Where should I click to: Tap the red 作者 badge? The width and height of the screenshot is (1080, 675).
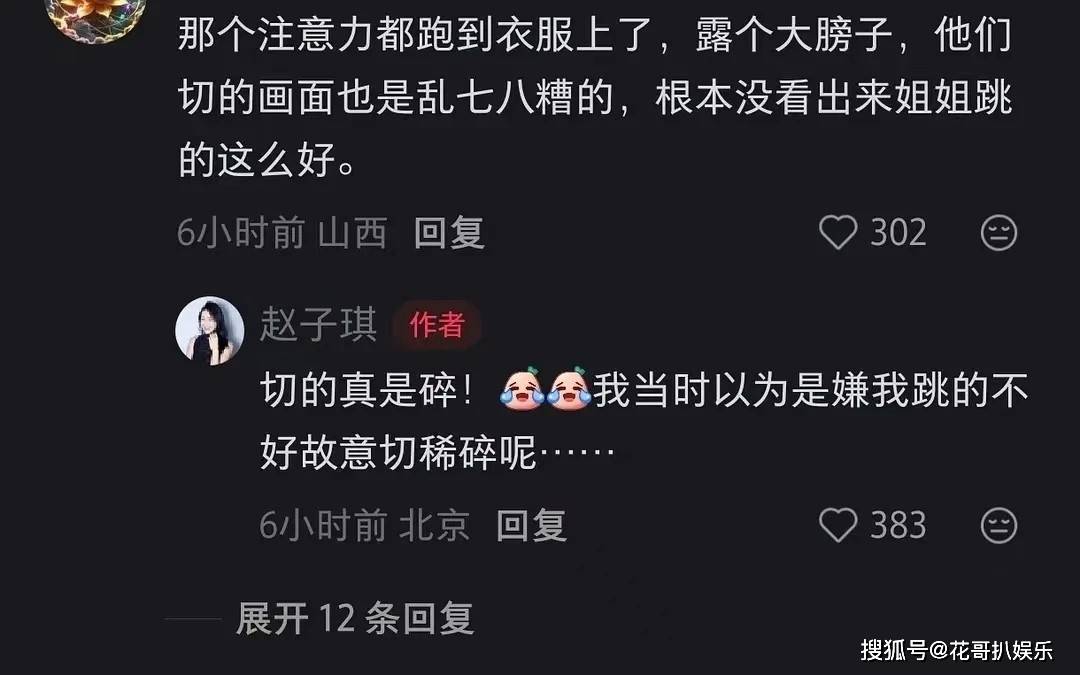pyautogui.click(x=437, y=324)
